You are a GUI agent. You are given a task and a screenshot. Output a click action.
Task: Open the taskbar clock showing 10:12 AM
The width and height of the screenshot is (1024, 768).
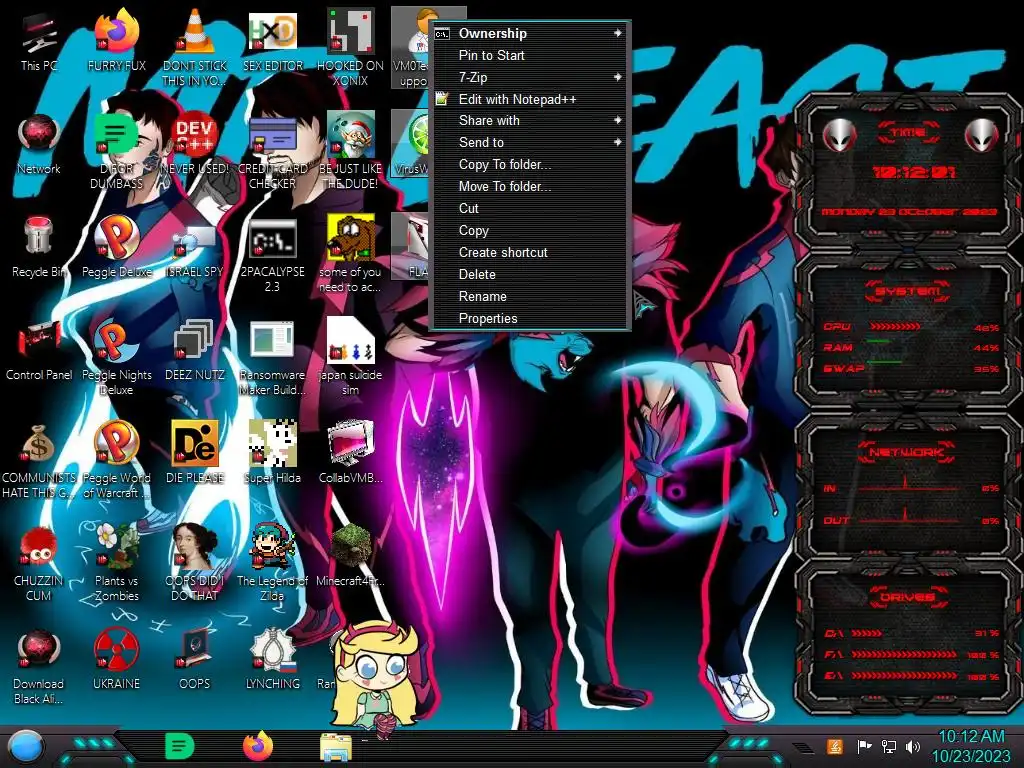pos(971,746)
